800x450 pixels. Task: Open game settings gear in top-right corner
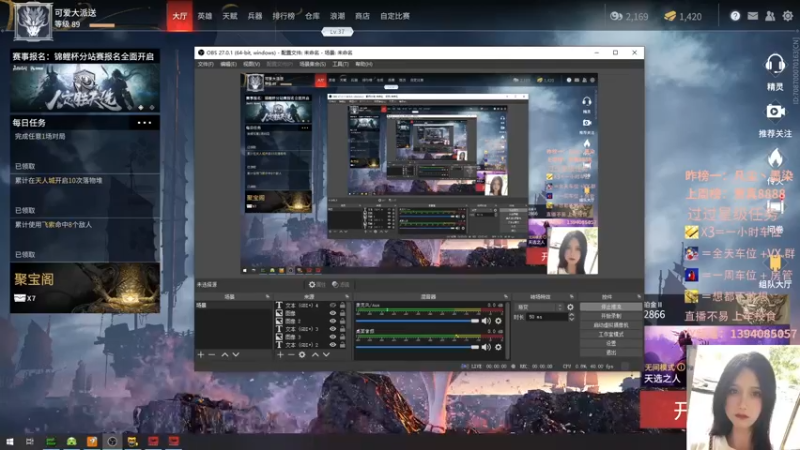point(788,16)
